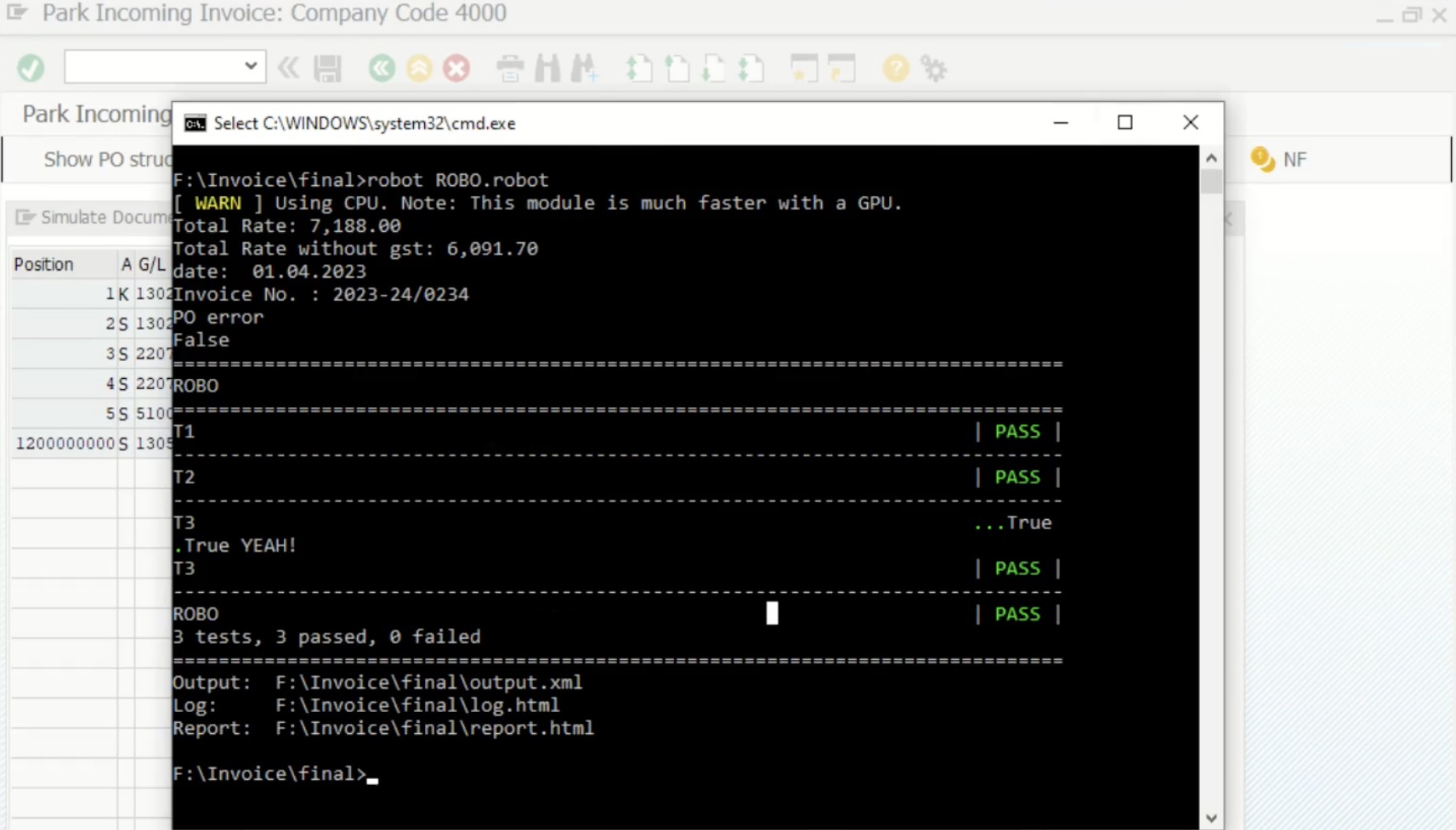The image size is (1456, 830).
Task: Open Customize Local Layout gear icon
Action: (x=933, y=68)
